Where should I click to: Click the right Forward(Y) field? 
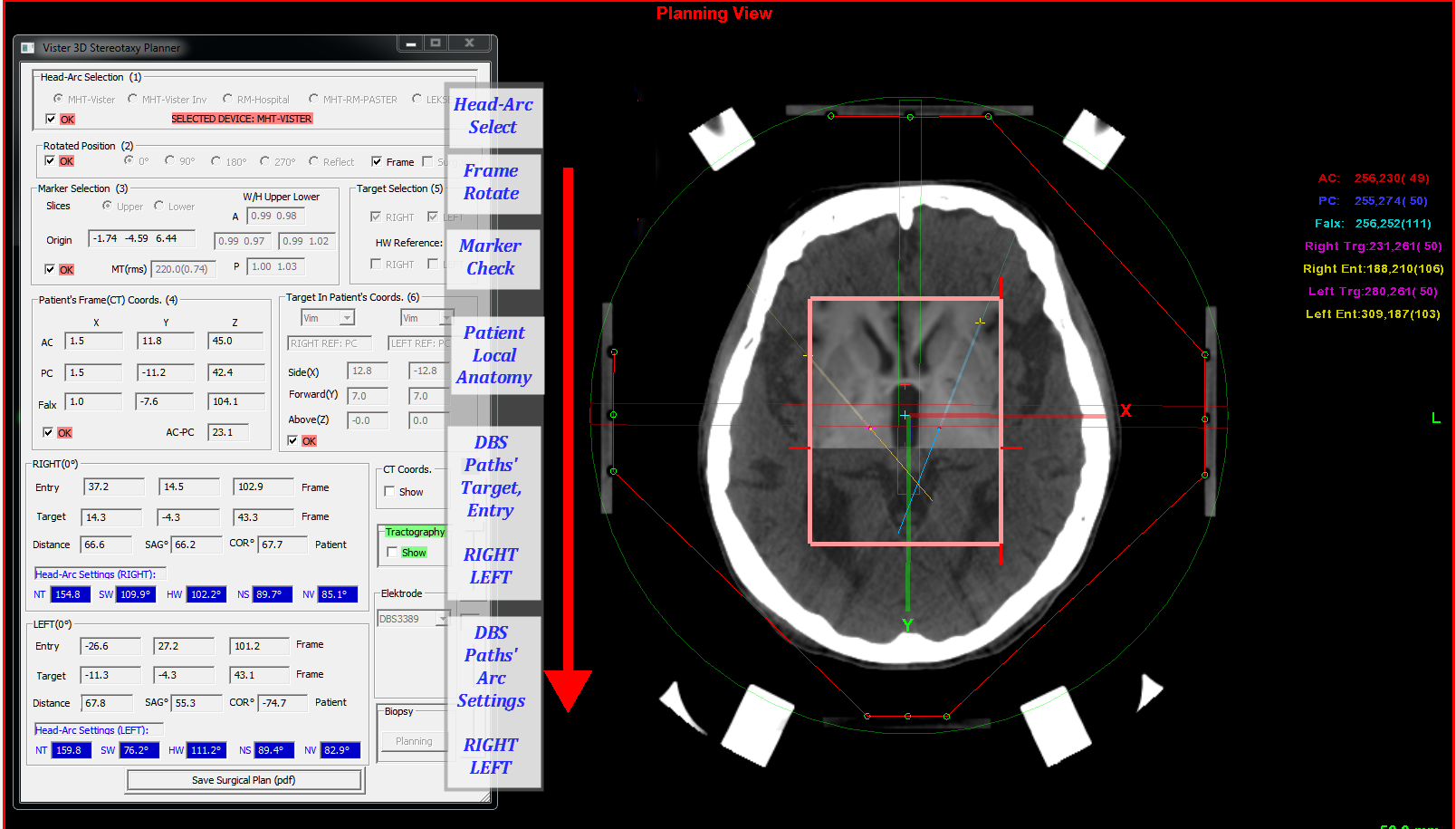[x=367, y=396]
